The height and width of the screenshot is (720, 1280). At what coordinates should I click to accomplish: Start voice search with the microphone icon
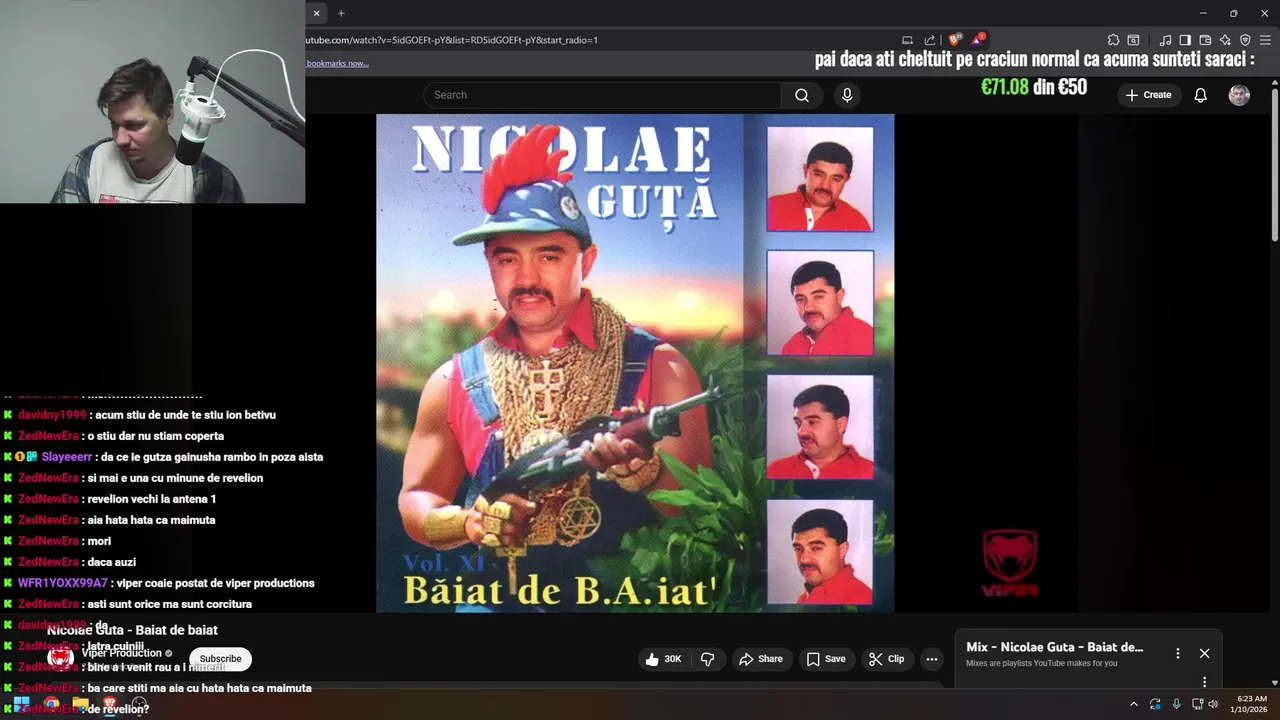[x=847, y=95]
